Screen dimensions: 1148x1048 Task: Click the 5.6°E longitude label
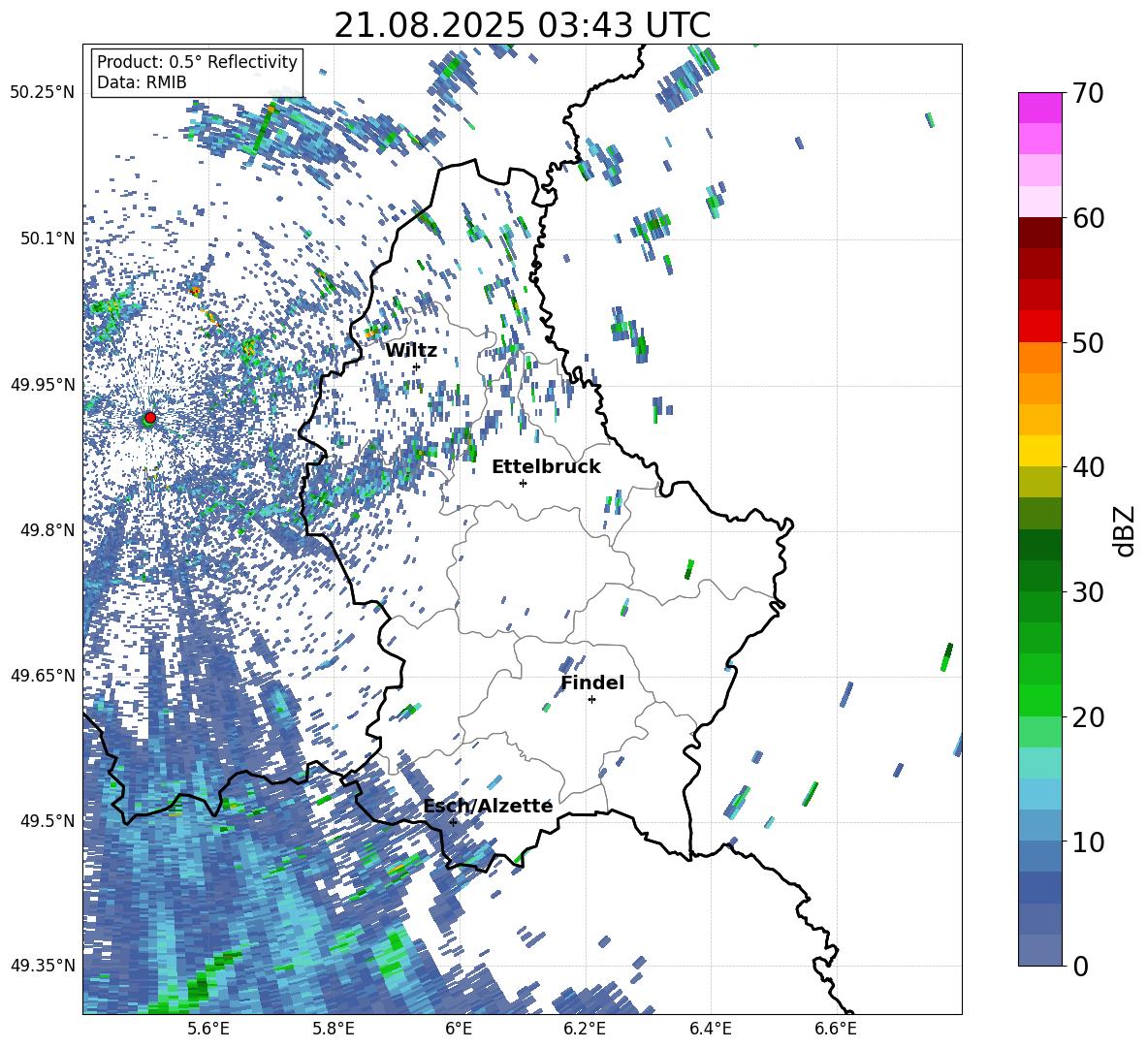click(207, 1030)
